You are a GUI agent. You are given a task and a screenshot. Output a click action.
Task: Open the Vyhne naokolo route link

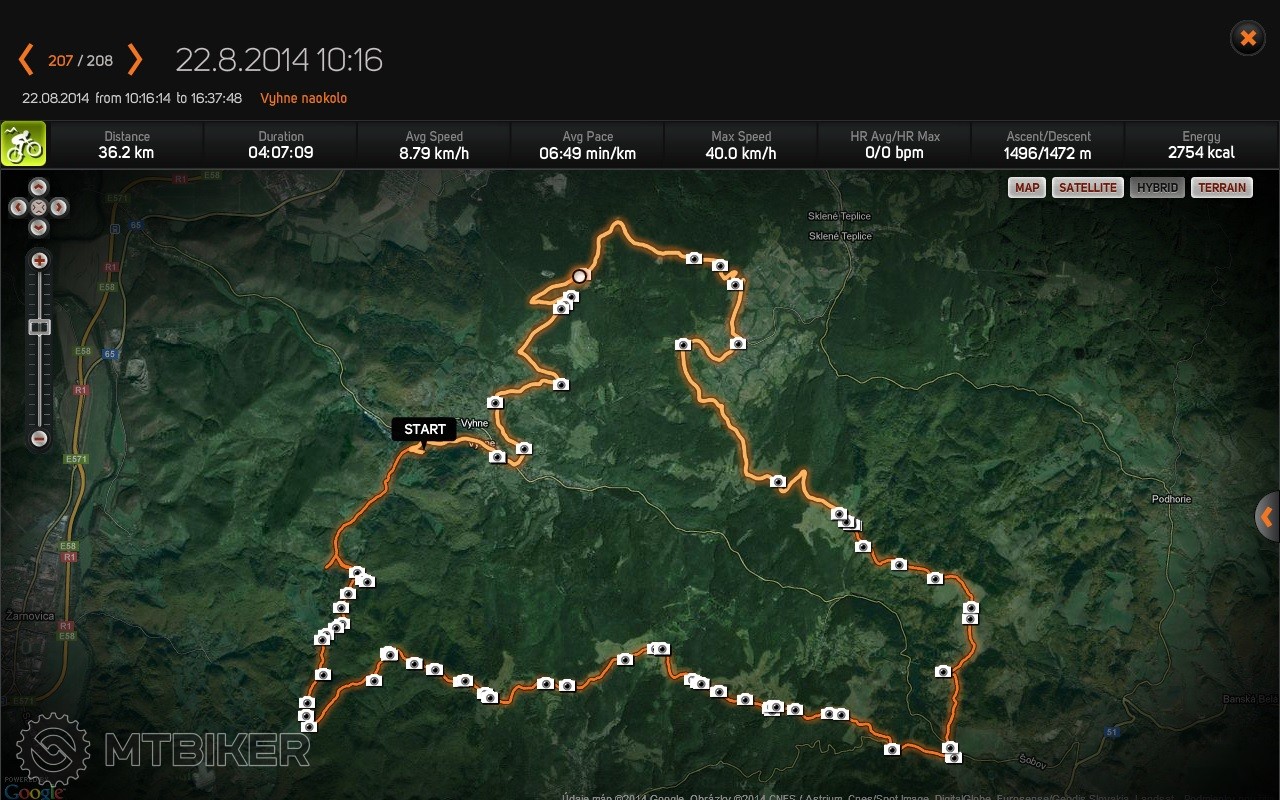coord(304,98)
